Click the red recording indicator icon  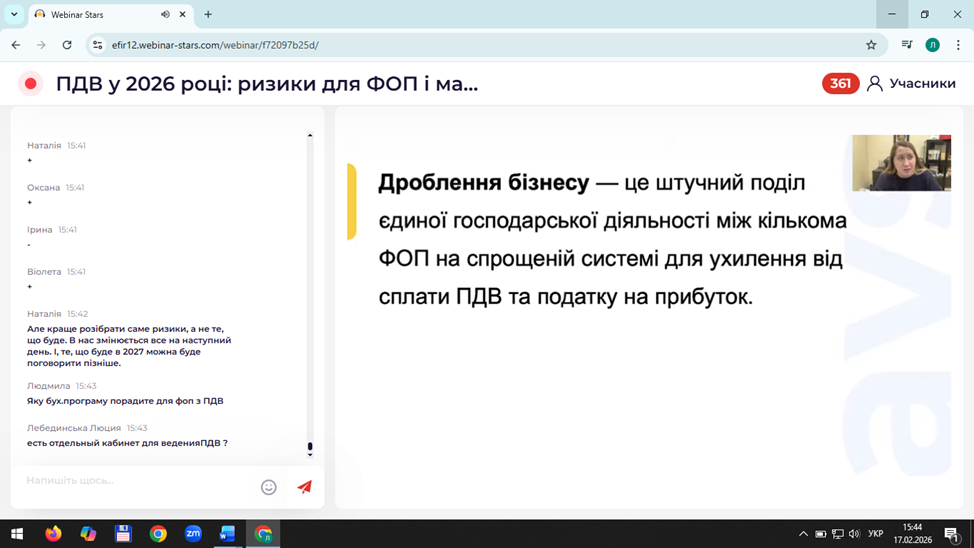(31, 84)
